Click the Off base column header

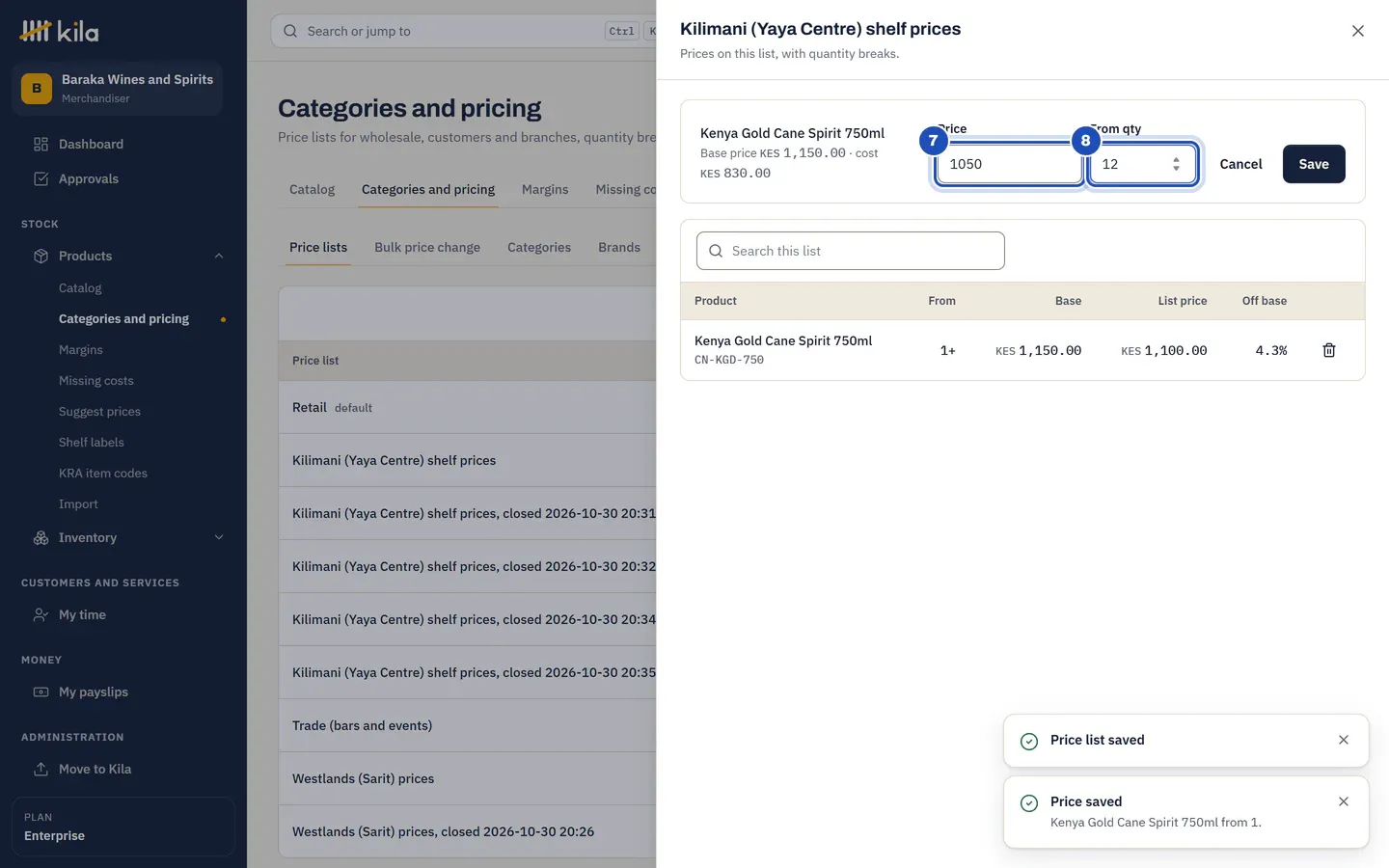click(1264, 301)
